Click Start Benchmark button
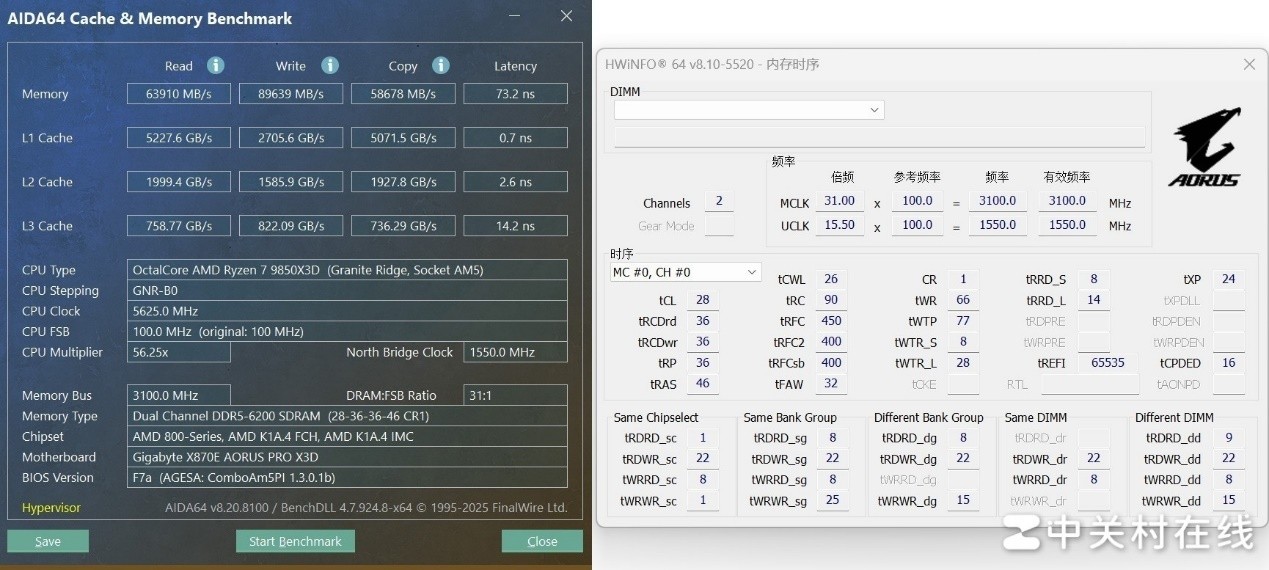 tap(295, 541)
